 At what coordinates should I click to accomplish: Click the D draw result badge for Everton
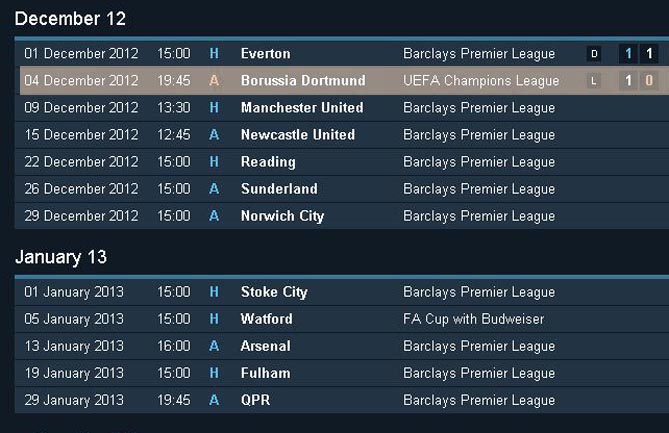point(594,54)
